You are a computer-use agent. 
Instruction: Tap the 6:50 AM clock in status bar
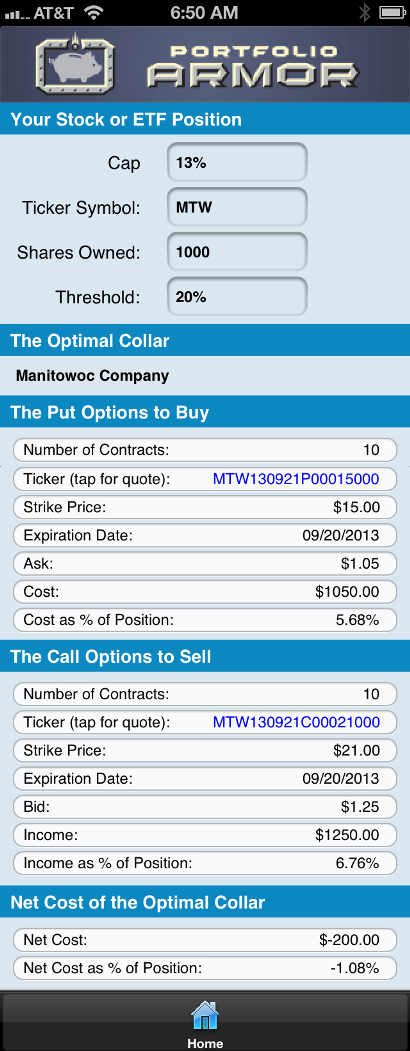point(204,12)
